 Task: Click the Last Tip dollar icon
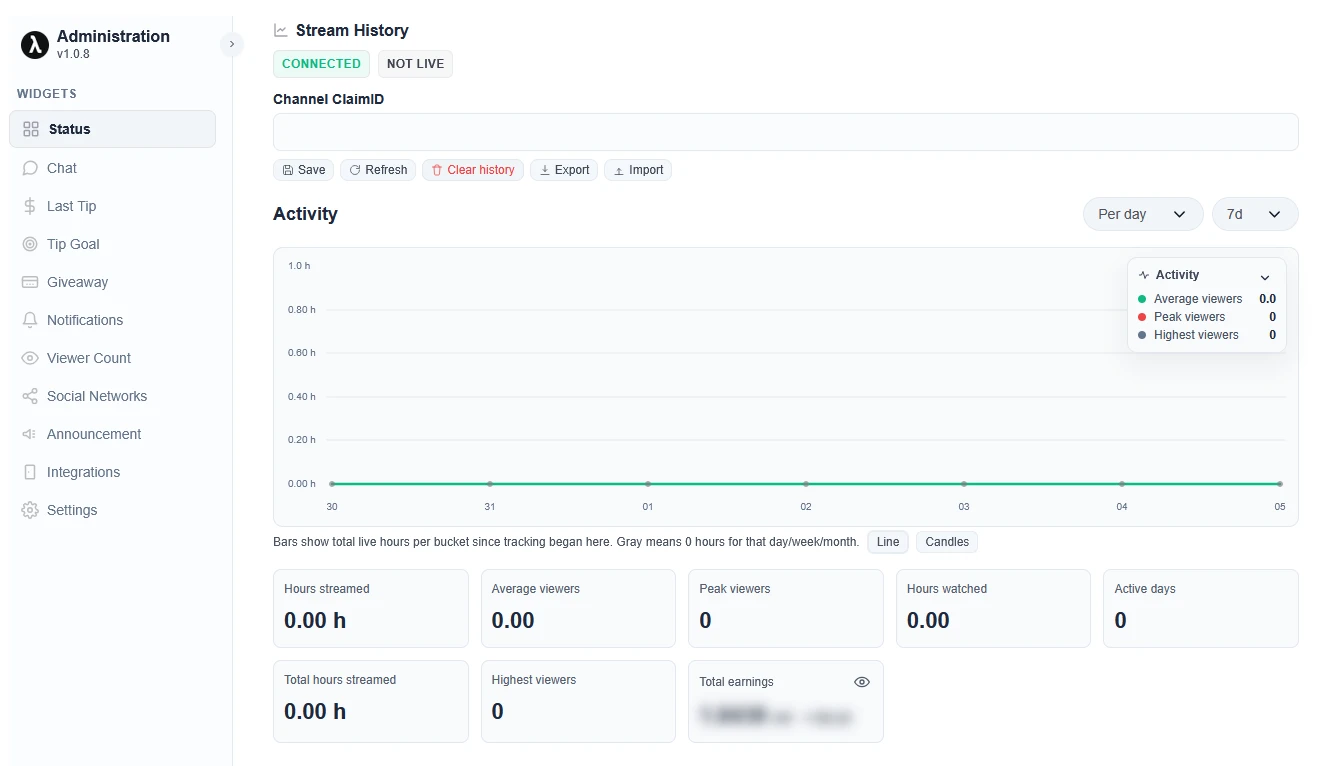30,206
